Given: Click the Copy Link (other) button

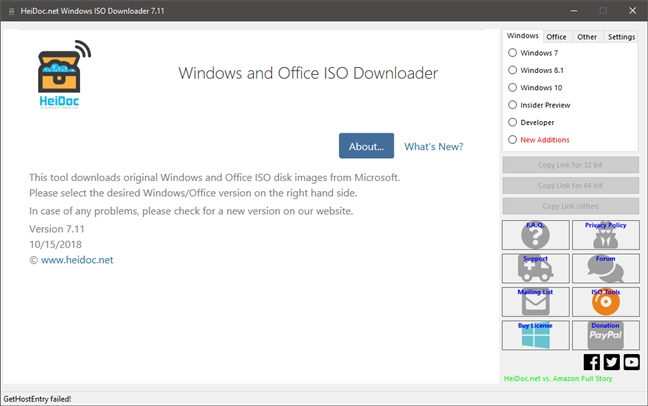Looking at the screenshot, I should coord(571,206).
